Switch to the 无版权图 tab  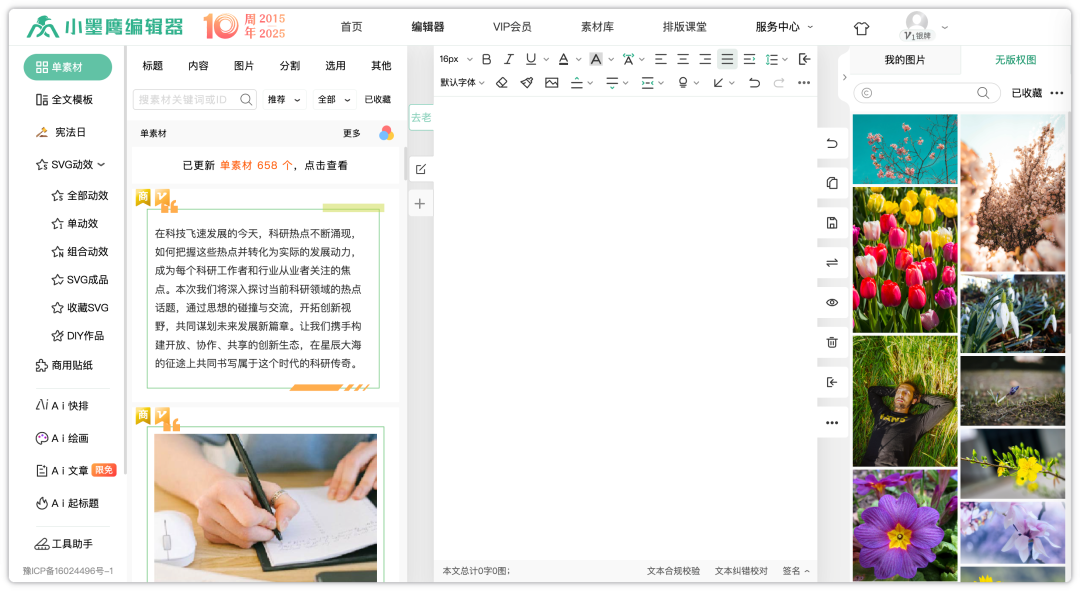click(x=1015, y=60)
